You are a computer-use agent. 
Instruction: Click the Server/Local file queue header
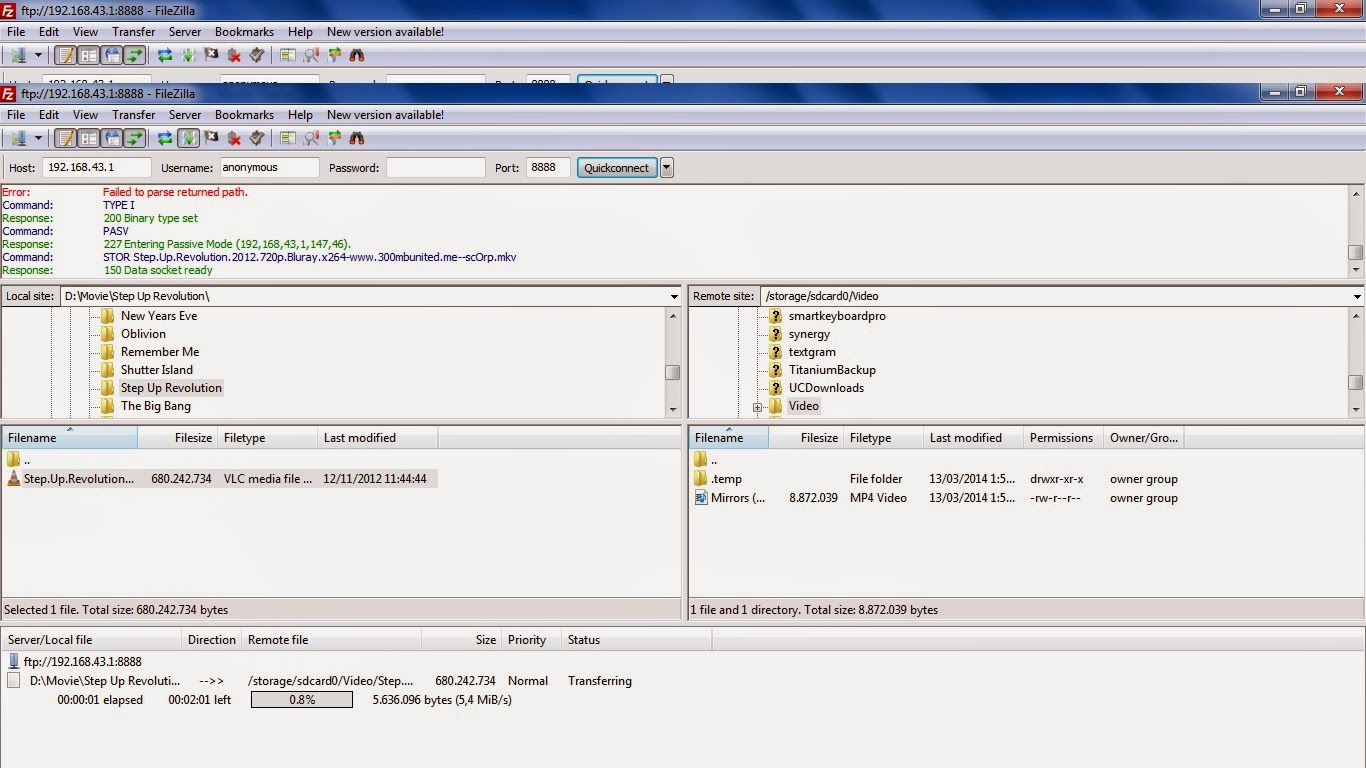click(x=93, y=640)
